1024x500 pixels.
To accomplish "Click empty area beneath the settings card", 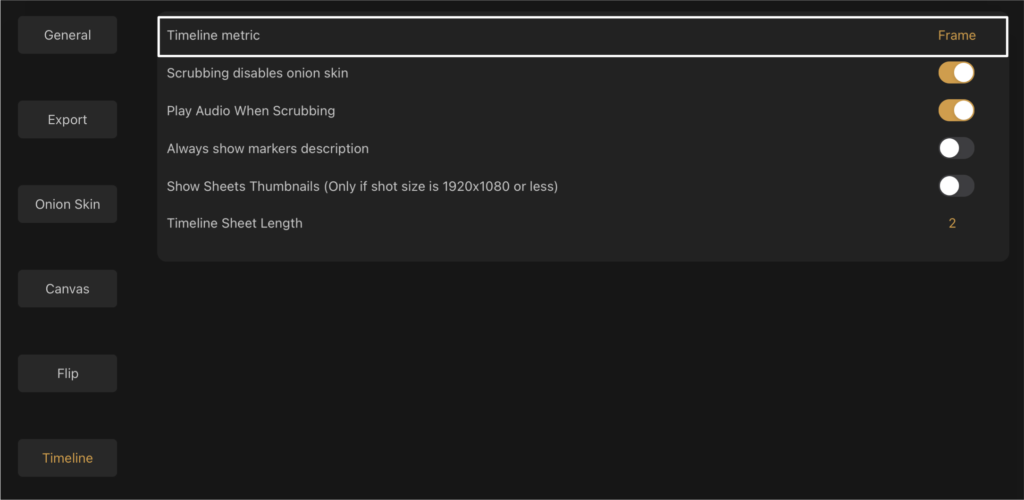I will coord(581,379).
